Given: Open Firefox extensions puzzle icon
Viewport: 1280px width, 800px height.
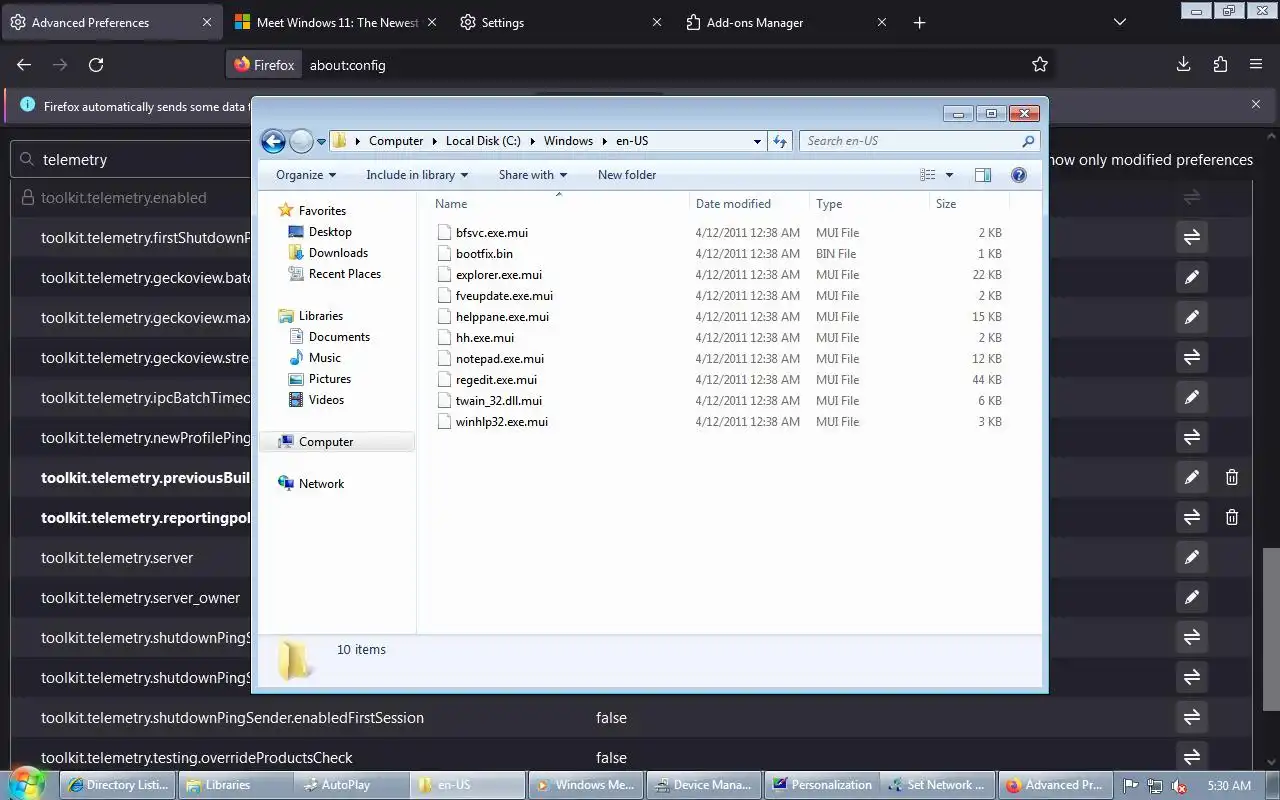Looking at the screenshot, I should click(x=1220, y=64).
